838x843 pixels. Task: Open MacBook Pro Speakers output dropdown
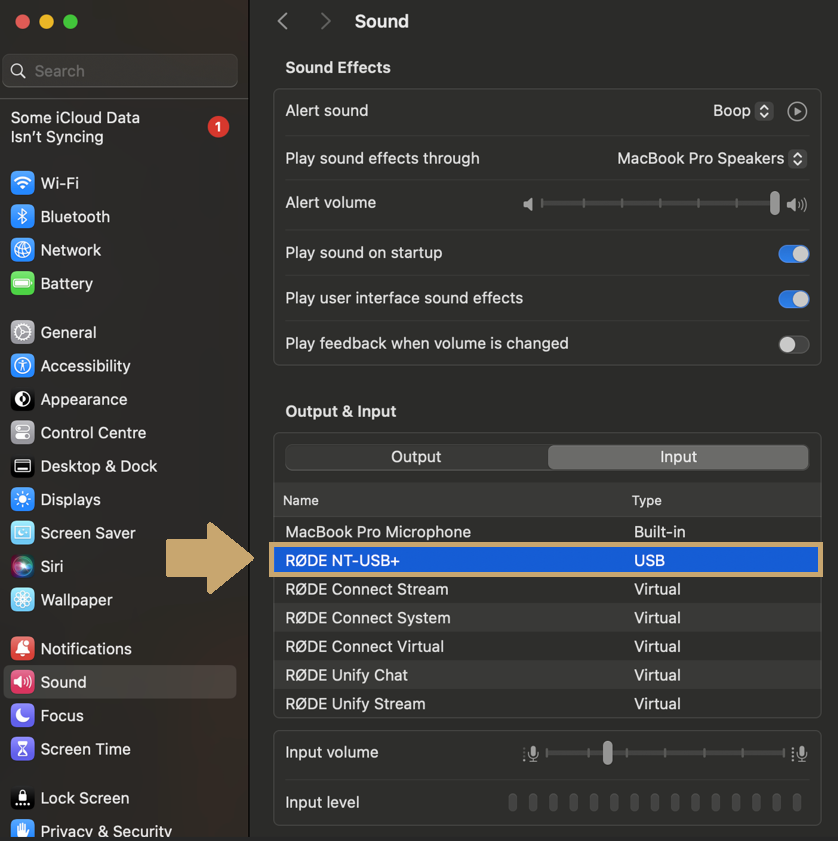(x=711, y=158)
